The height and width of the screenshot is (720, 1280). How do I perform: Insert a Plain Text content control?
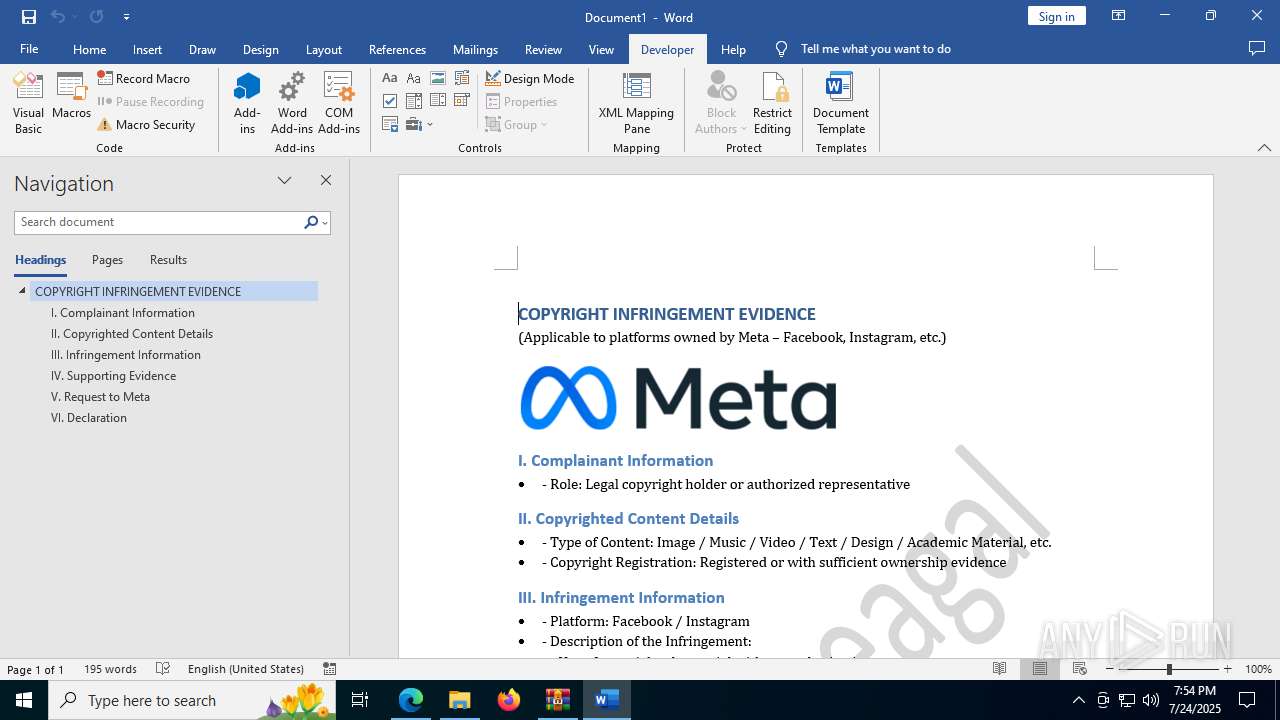[x=414, y=78]
